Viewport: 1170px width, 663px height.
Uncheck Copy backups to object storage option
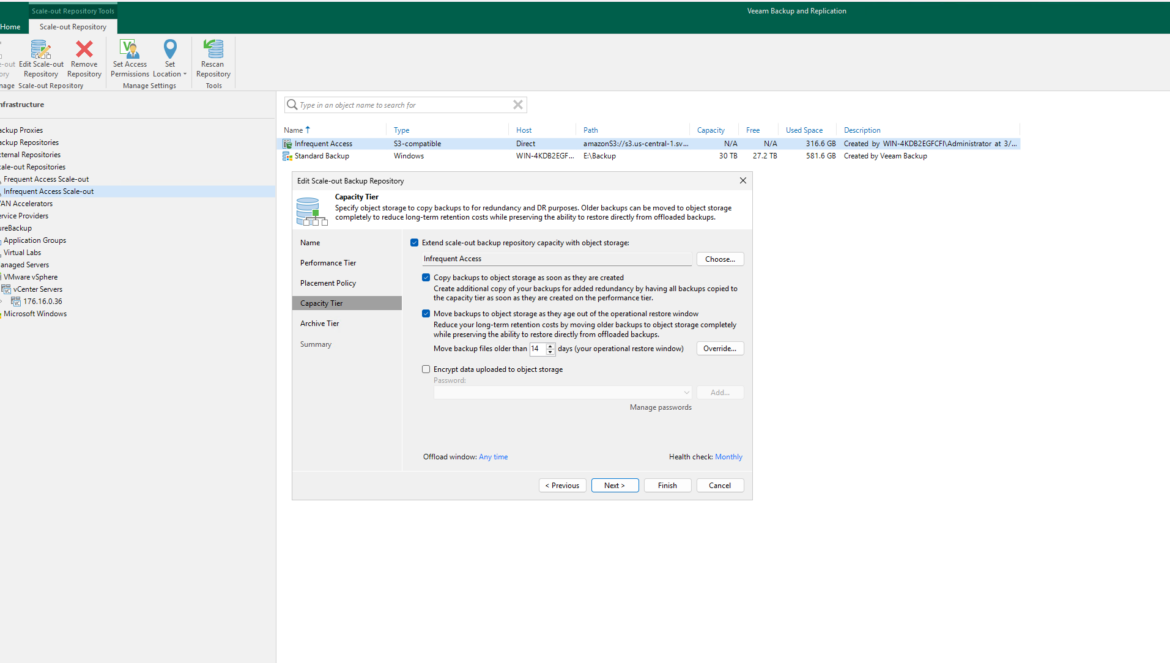click(x=426, y=277)
